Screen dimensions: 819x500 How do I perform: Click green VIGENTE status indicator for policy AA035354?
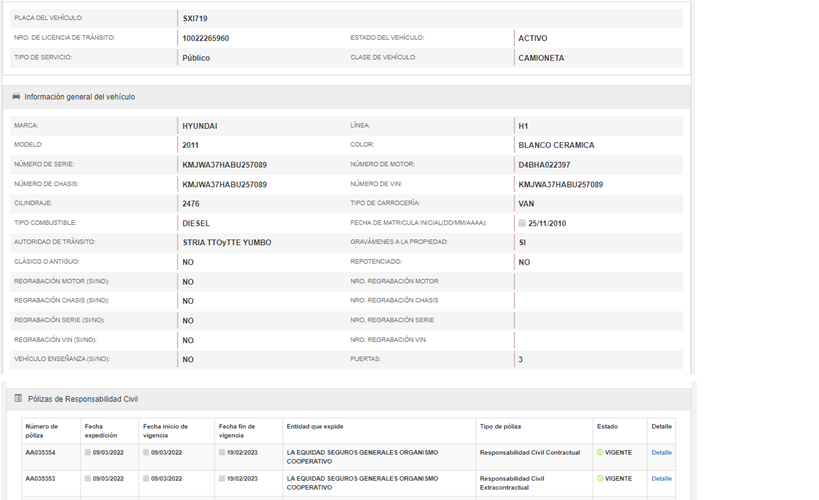coord(600,453)
